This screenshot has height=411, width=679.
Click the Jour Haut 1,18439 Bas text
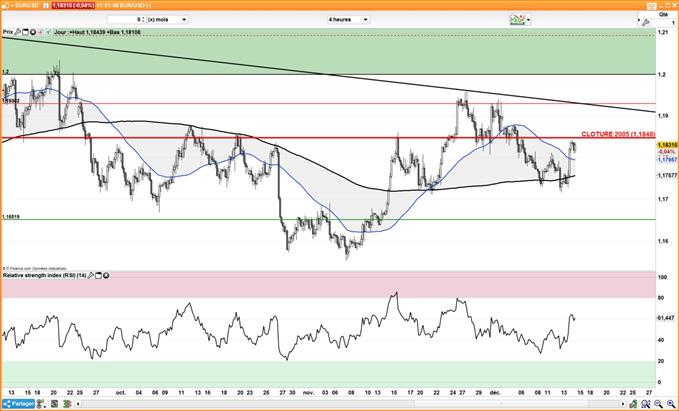(x=97, y=32)
